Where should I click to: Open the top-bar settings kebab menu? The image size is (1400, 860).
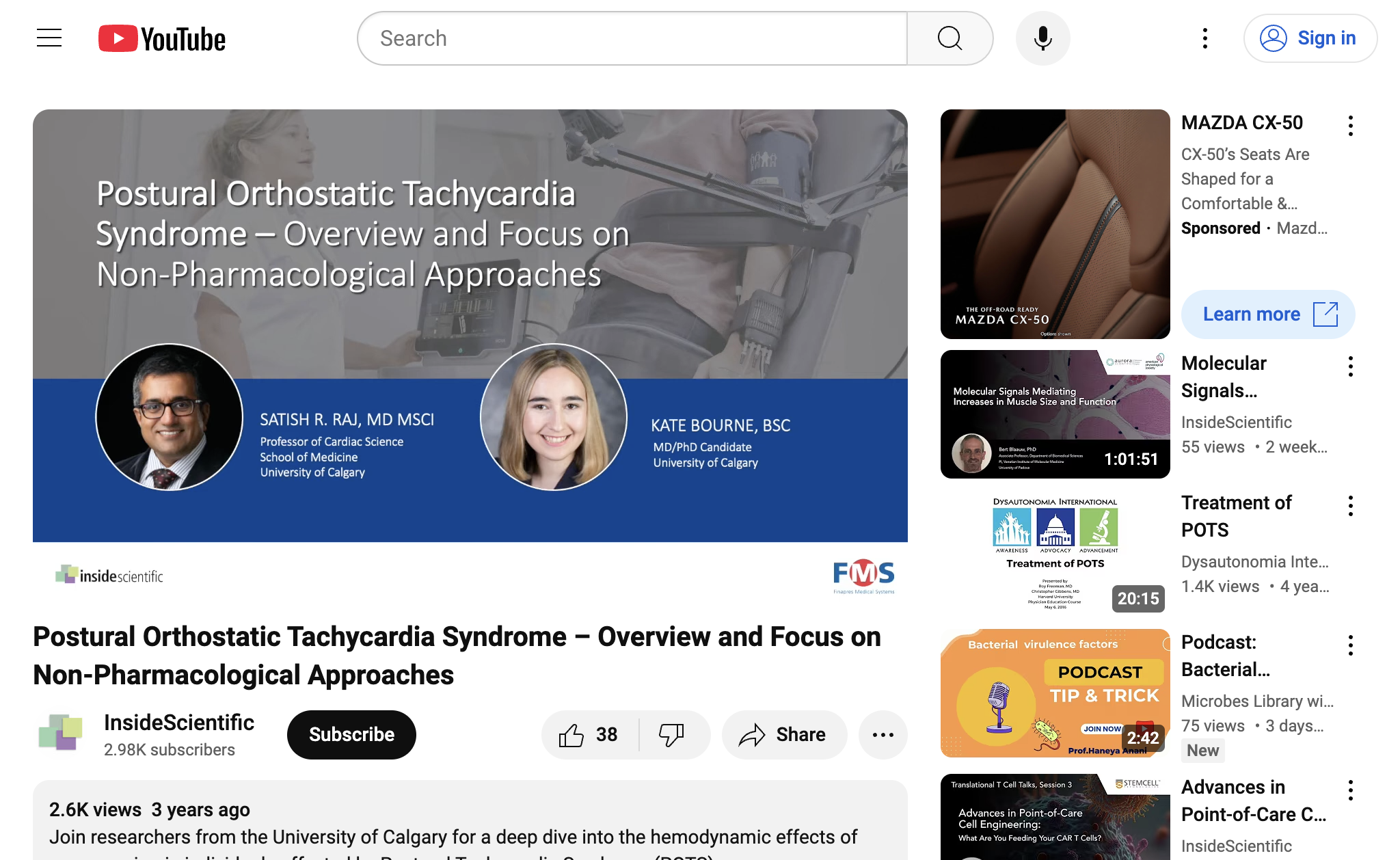[1205, 38]
